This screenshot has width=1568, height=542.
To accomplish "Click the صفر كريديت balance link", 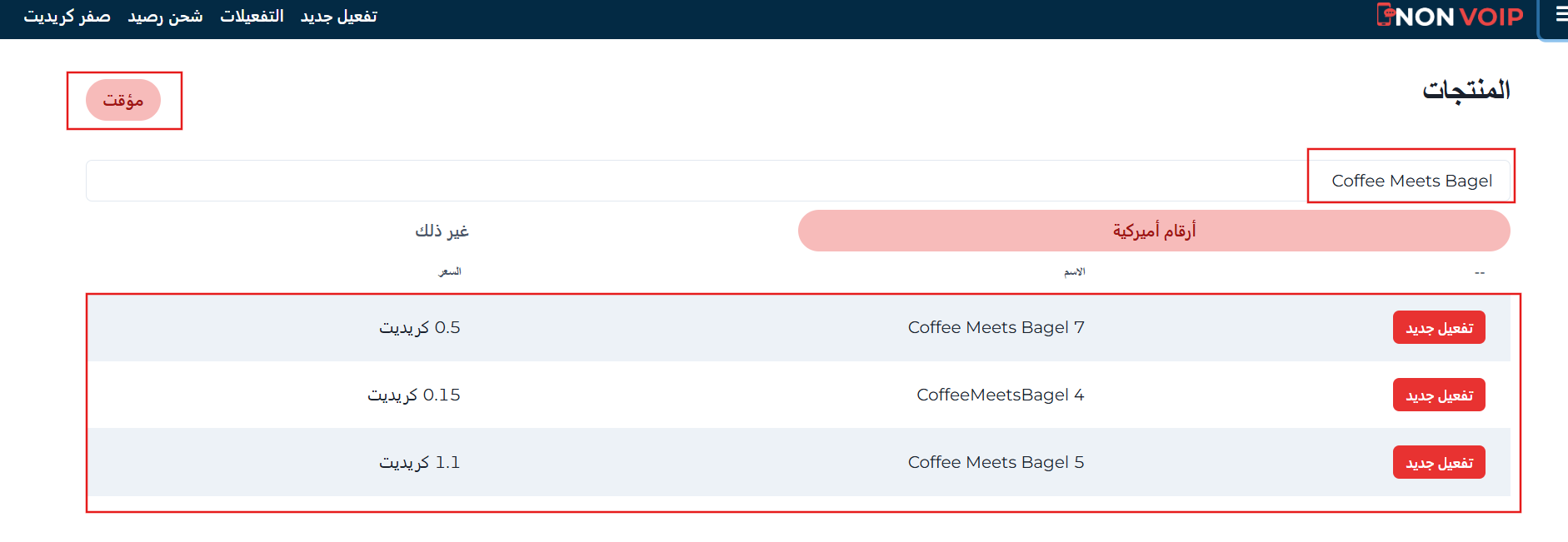I will point(67,17).
